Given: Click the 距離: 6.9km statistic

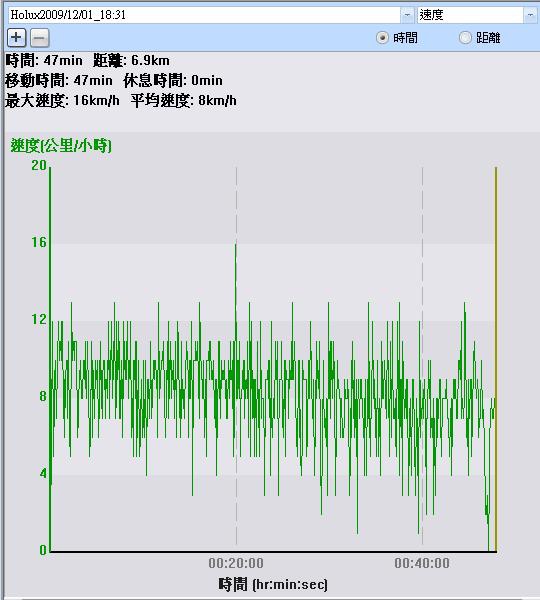Looking at the screenshot, I should click(x=131, y=60).
